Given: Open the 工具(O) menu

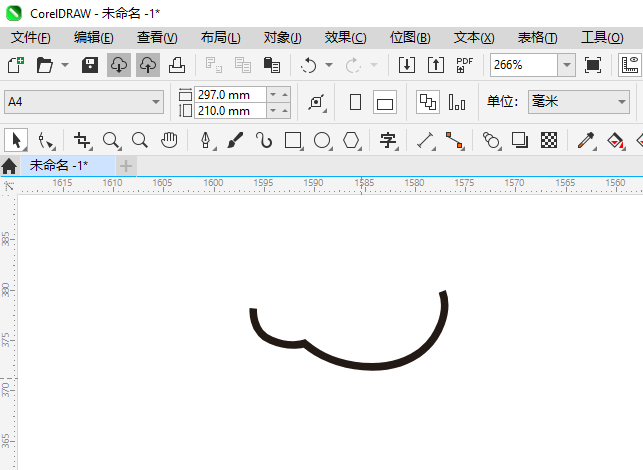Looking at the screenshot, I should [x=602, y=38].
